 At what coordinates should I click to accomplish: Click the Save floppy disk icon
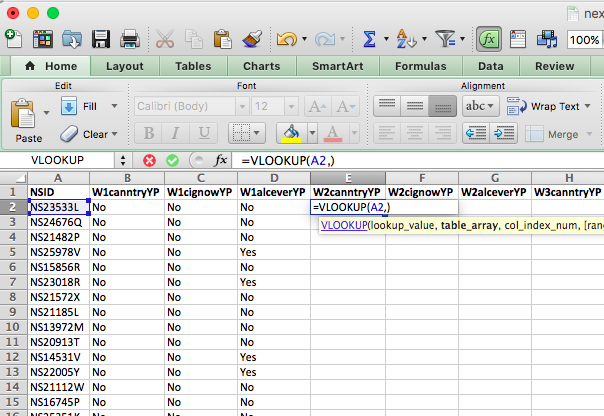pos(101,39)
